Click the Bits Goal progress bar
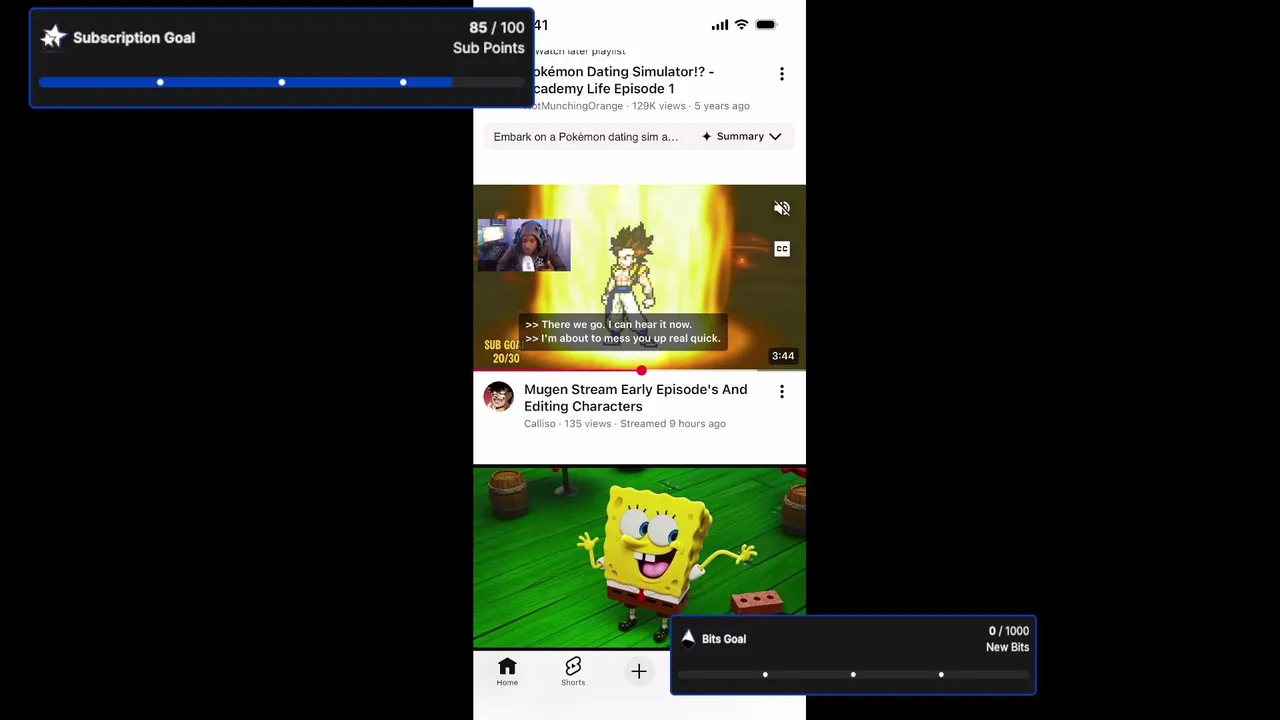The height and width of the screenshot is (720, 1280). pyautogui.click(x=853, y=675)
